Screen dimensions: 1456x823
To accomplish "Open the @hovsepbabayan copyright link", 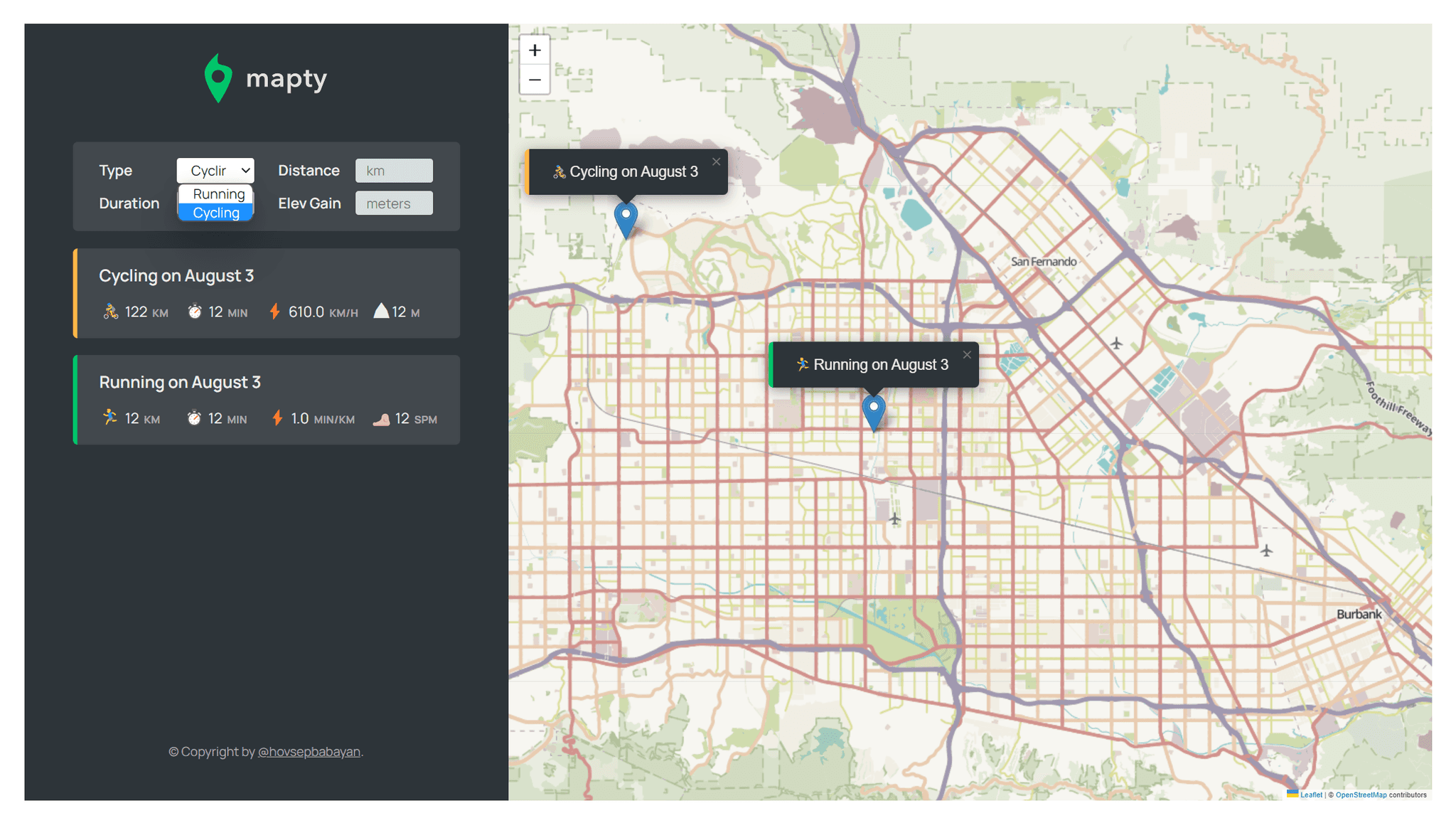I will click(x=309, y=752).
